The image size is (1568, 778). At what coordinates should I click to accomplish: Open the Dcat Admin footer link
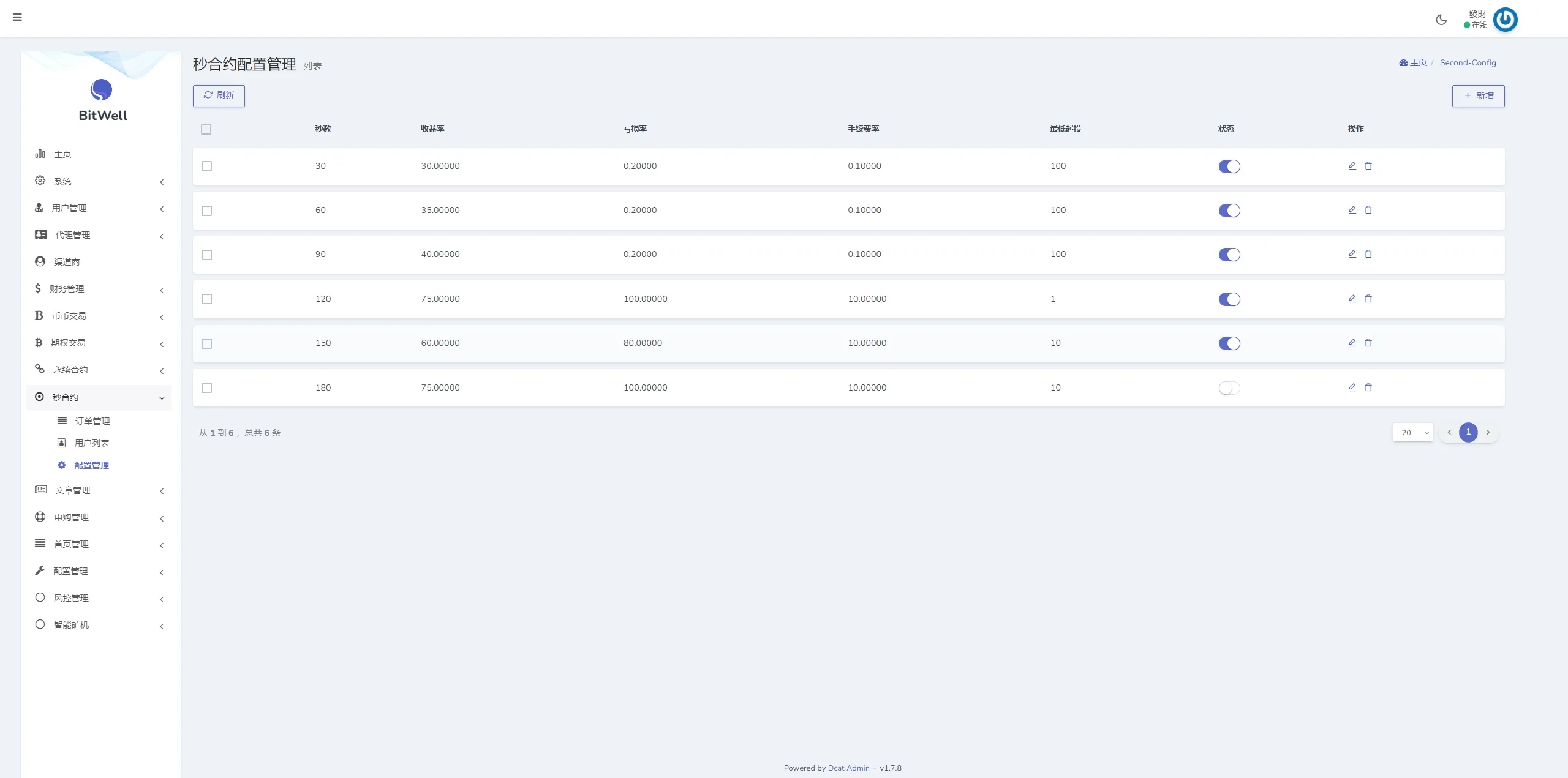(x=848, y=768)
